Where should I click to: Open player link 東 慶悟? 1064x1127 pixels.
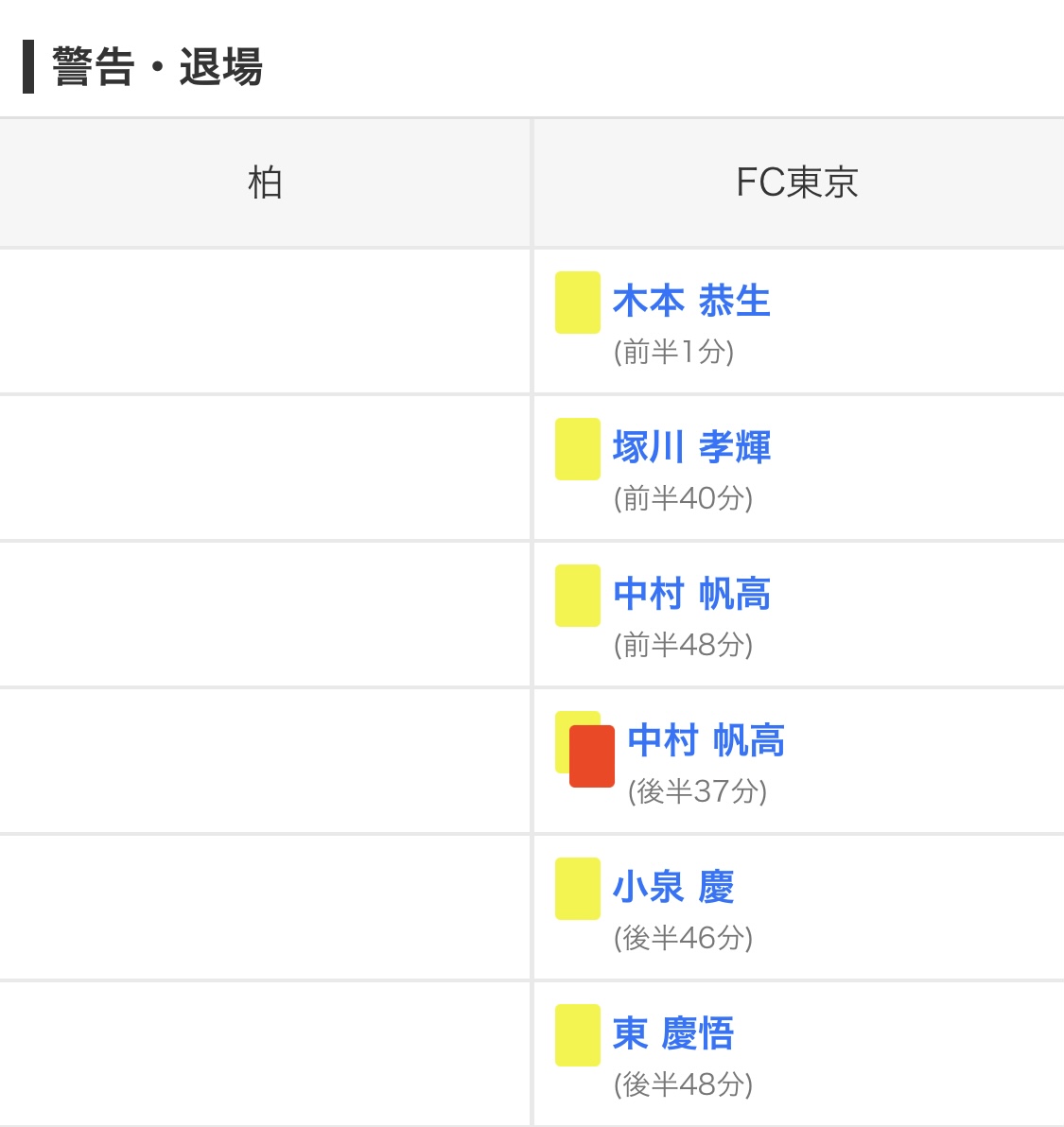[x=673, y=1033]
